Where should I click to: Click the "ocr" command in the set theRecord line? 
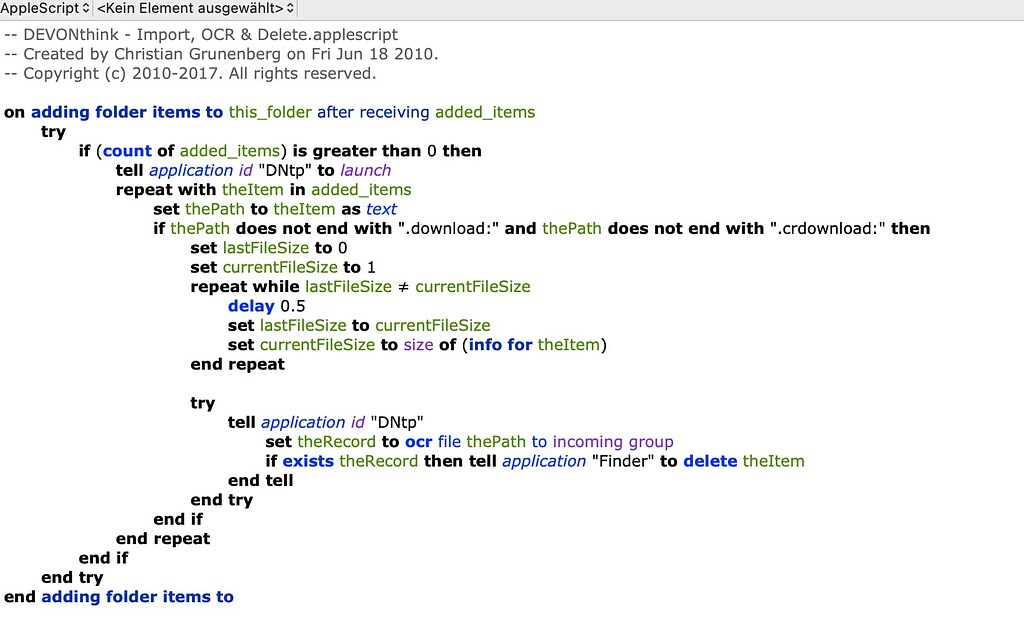pos(419,441)
